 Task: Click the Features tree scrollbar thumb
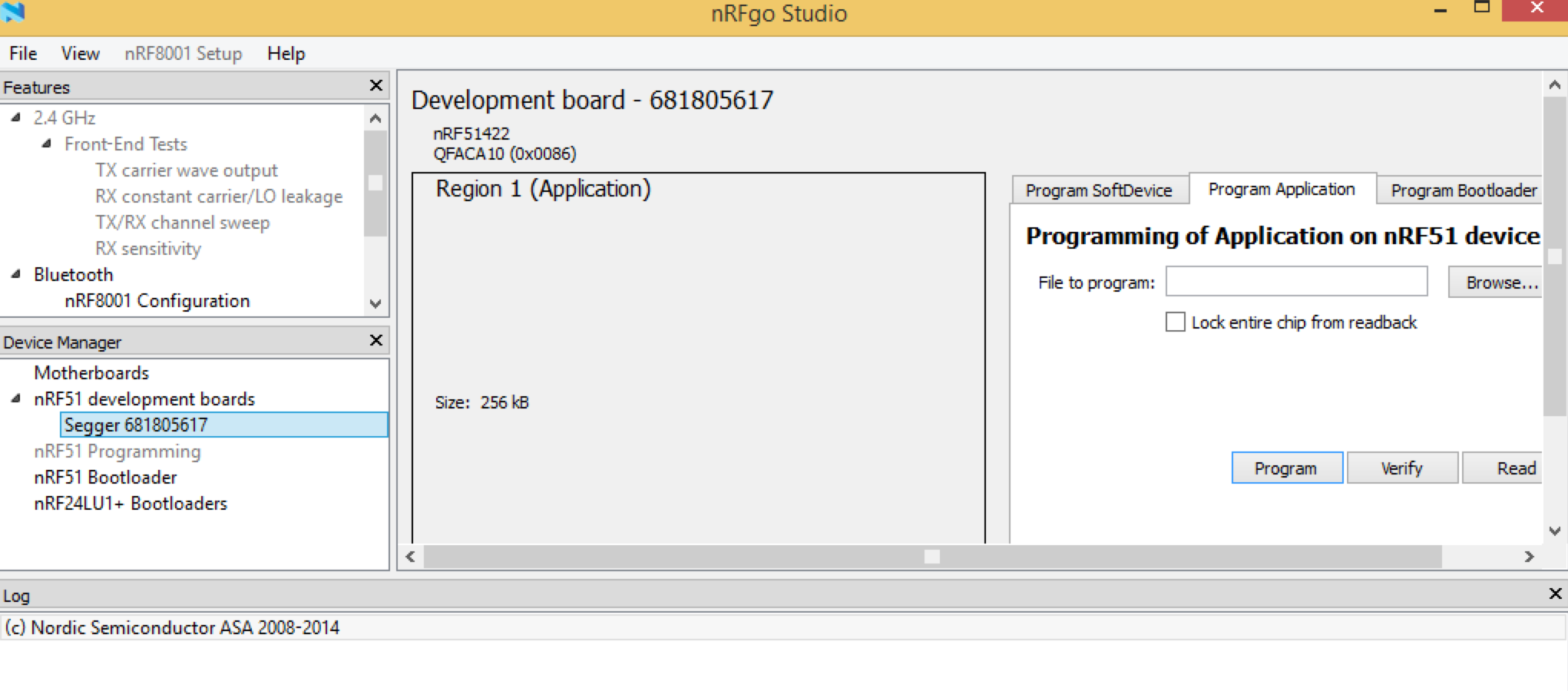click(x=375, y=183)
